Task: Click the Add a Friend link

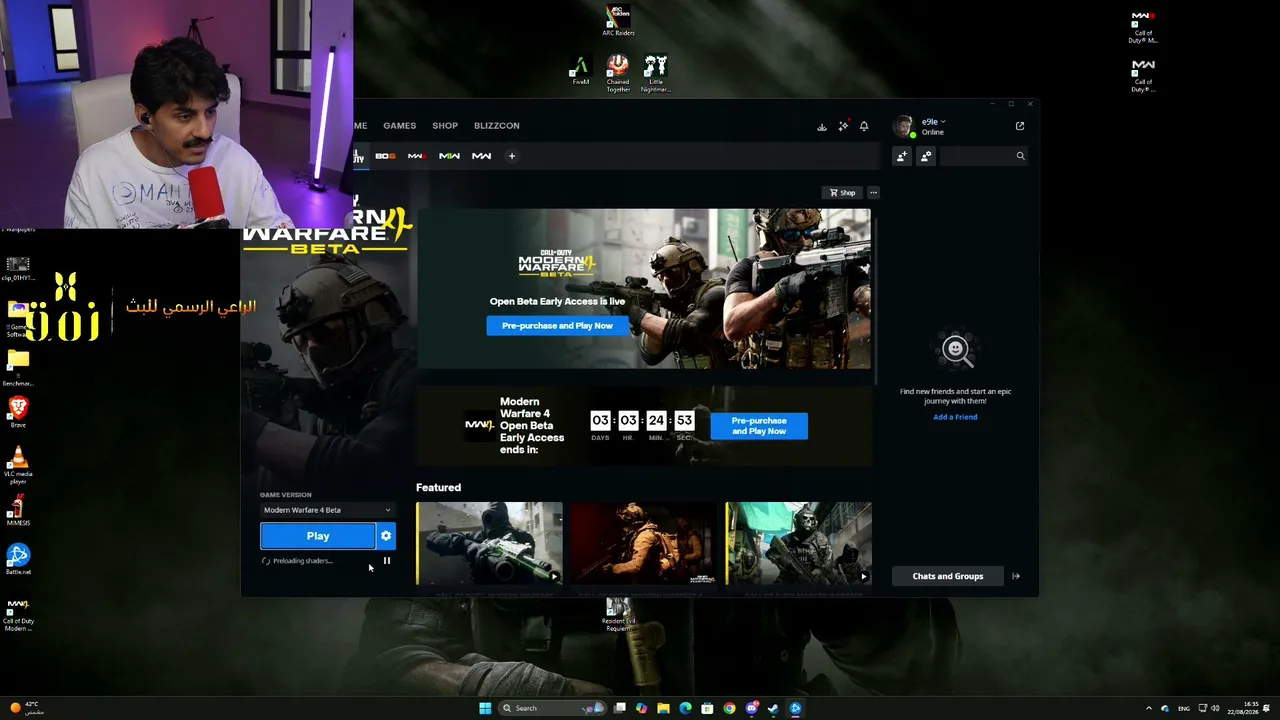Action: [x=955, y=417]
